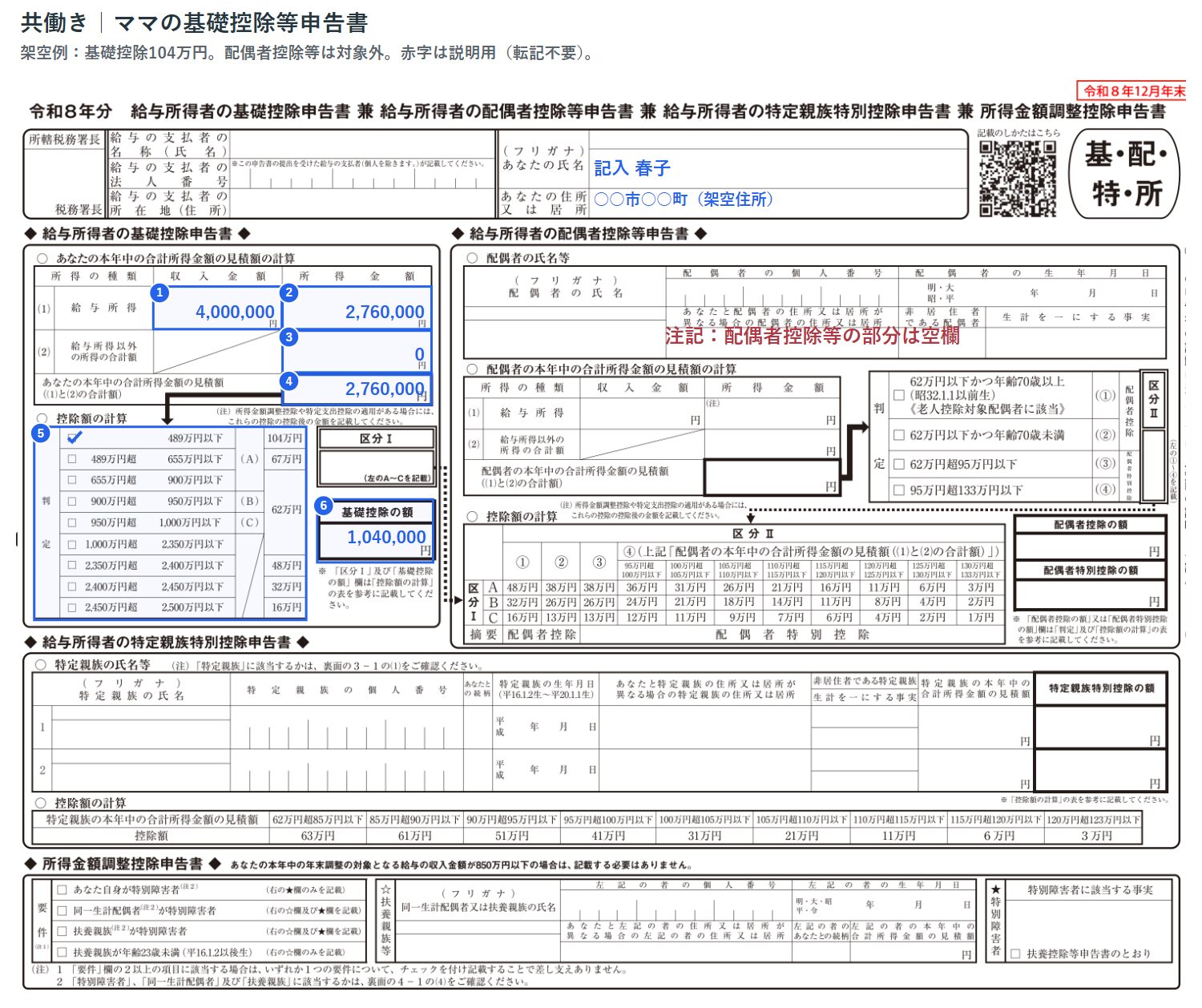Click the (B) label in 判定 table
1202x1008 pixels.
[x=249, y=501]
